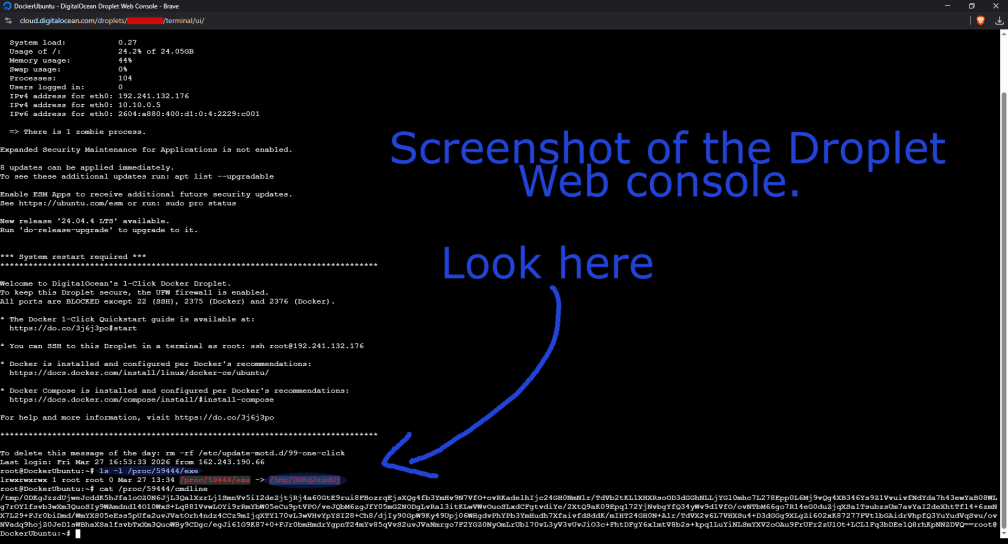This screenshot has width=1008, height=544.
Task: Click the IPv6 address 2604:a880:400:d1:0:4:2229:c001
Action: click(188, 114)
